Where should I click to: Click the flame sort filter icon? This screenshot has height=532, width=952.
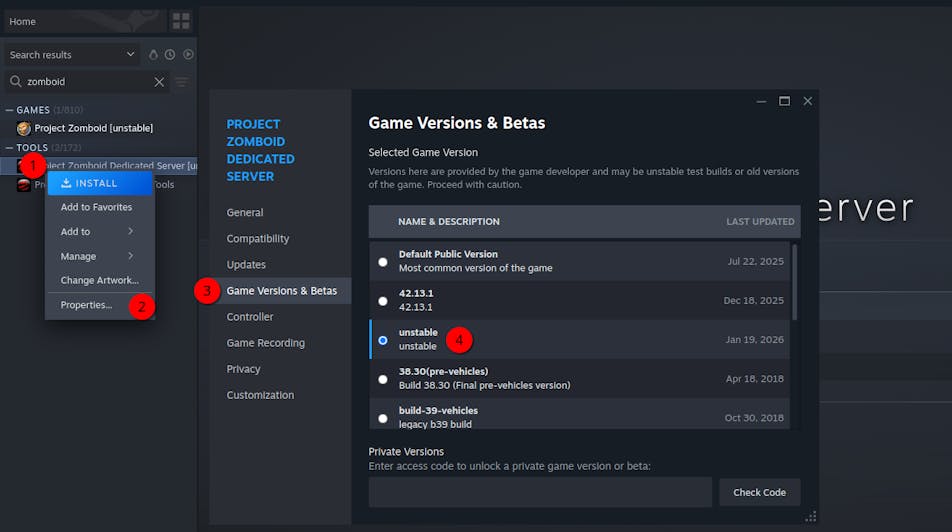pyautogui.click(x=153, y=55)
